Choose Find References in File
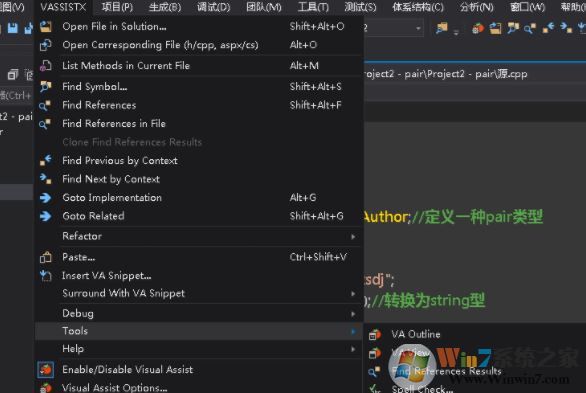Image resolution: width=586 pixels, height=393 pixels. pos(199,124)
